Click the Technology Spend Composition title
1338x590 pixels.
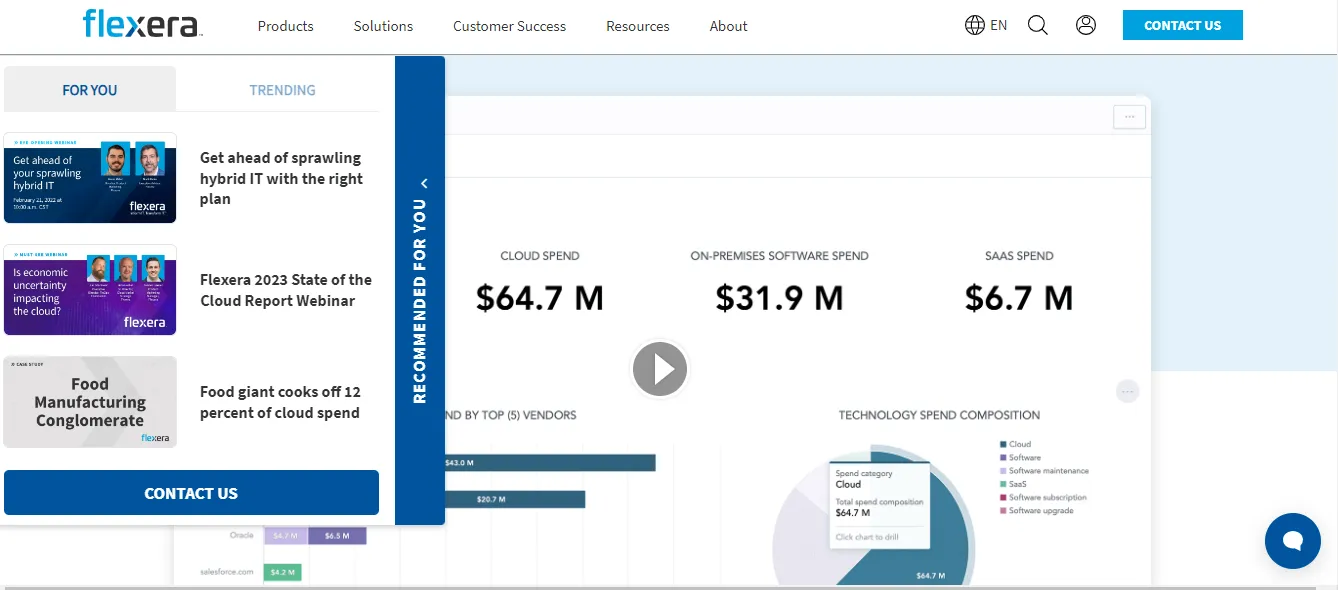tap(939, 415)
